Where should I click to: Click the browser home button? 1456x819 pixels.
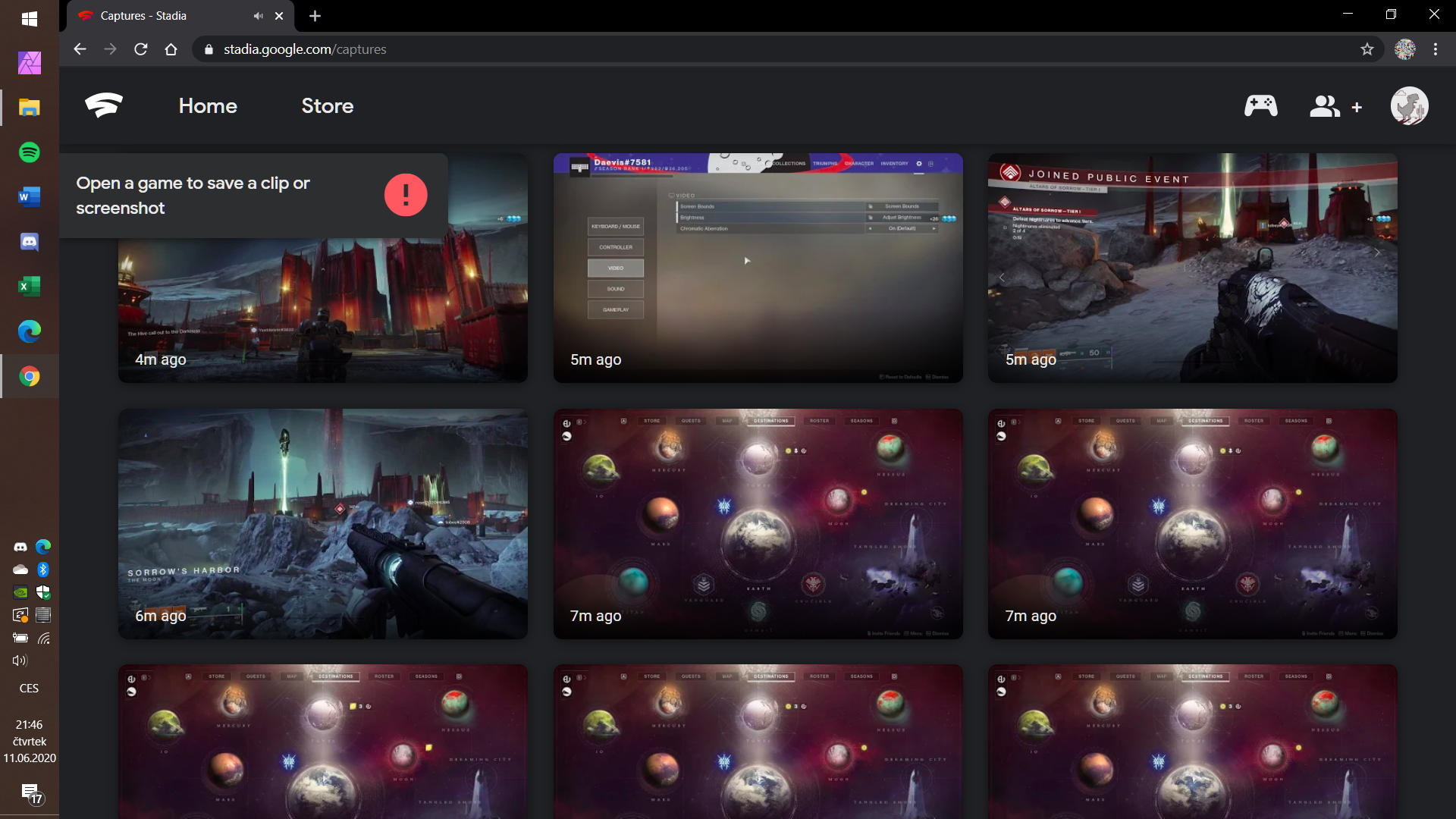tap(171, 49)
